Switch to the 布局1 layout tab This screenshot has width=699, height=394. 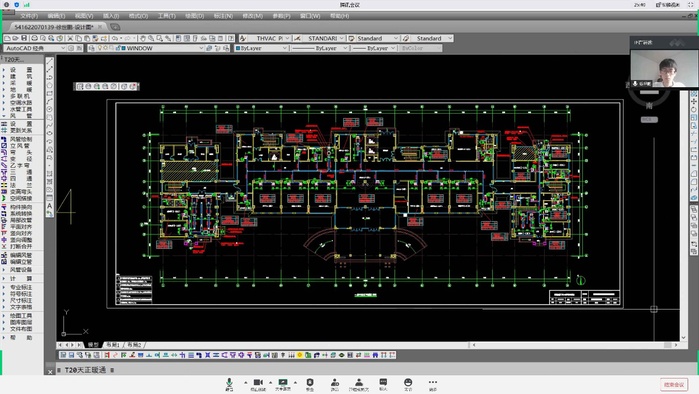[x=113, y=345]
